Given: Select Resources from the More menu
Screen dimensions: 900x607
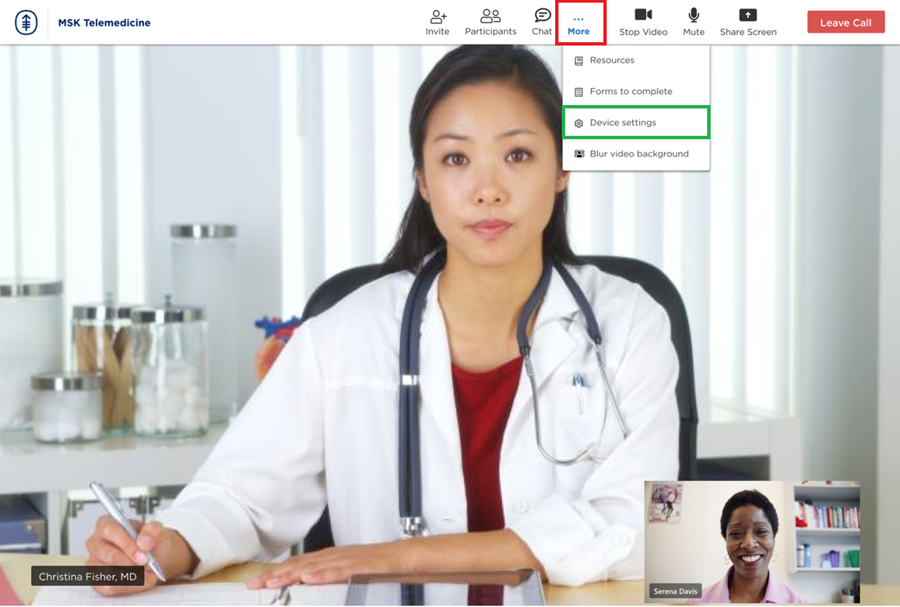Looking at the screenshot, I should 612,61.
